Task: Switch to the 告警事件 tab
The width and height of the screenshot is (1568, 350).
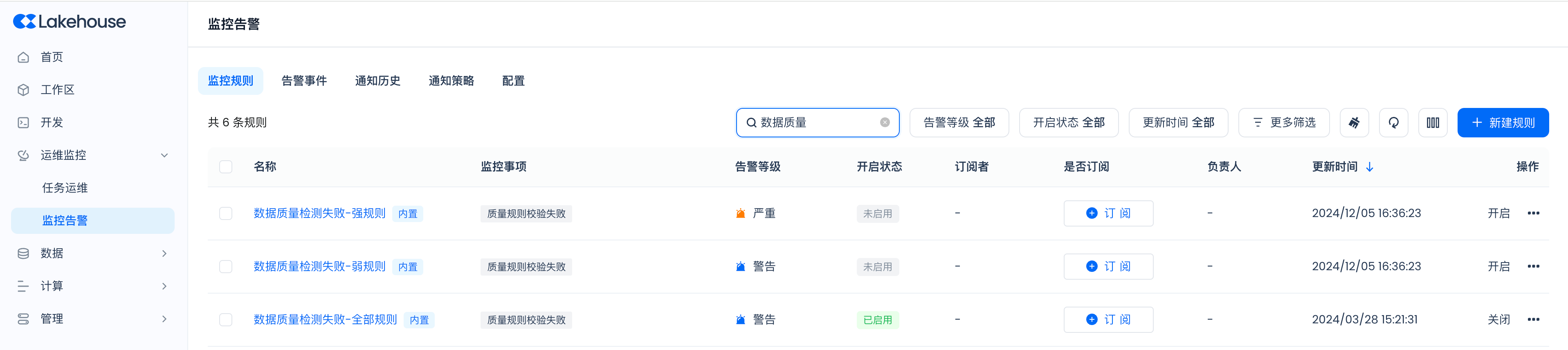Action: (x=304, y=81)
